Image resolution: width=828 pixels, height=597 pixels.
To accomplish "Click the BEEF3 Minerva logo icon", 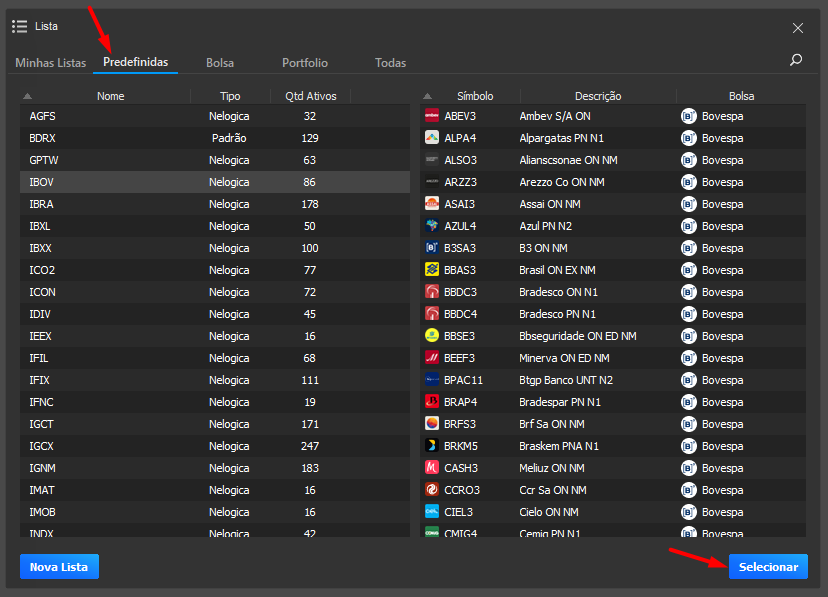I will coord(432,358).
